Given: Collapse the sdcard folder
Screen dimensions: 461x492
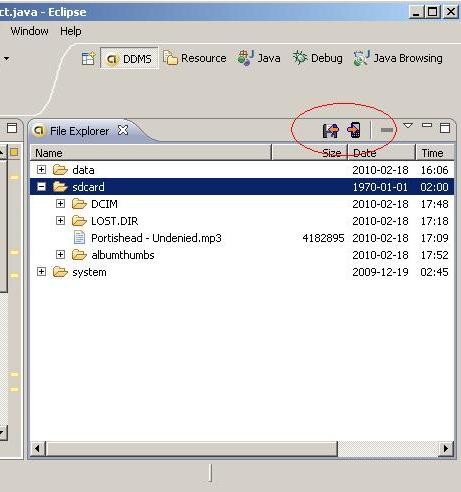Looking at the screenshot, I should (x=41, y=187).
